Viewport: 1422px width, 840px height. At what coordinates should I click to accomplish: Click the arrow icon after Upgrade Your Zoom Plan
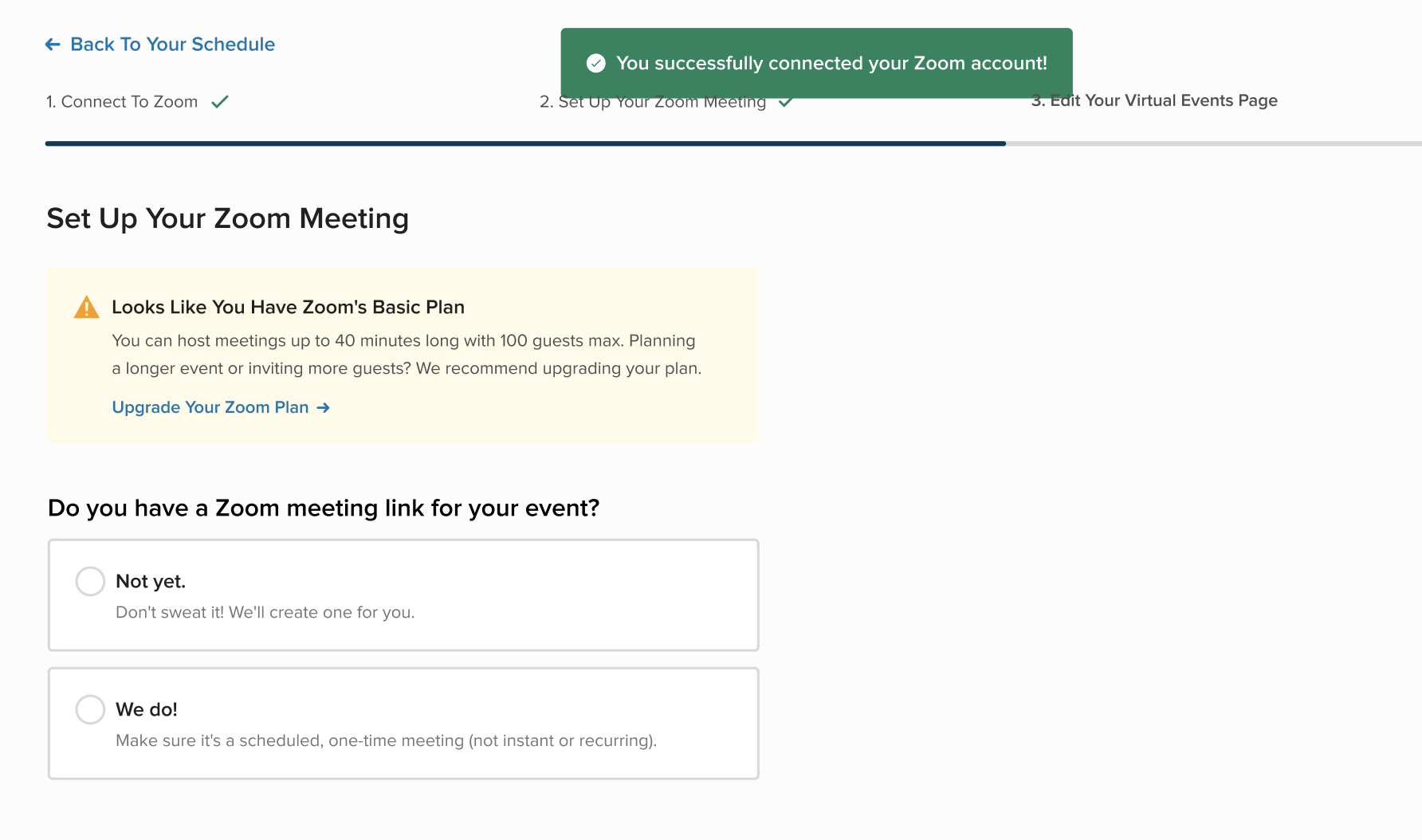click(x=323, y=408)
